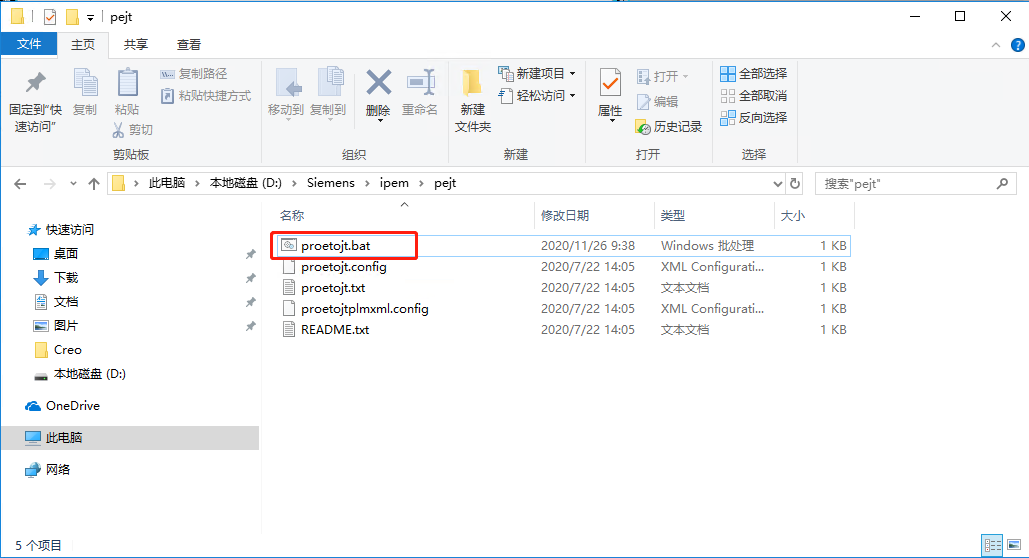Screen dimensions: 1029x558
Task: Click ipem in address path
Action: pyautogui.click(x=394, y=183)
